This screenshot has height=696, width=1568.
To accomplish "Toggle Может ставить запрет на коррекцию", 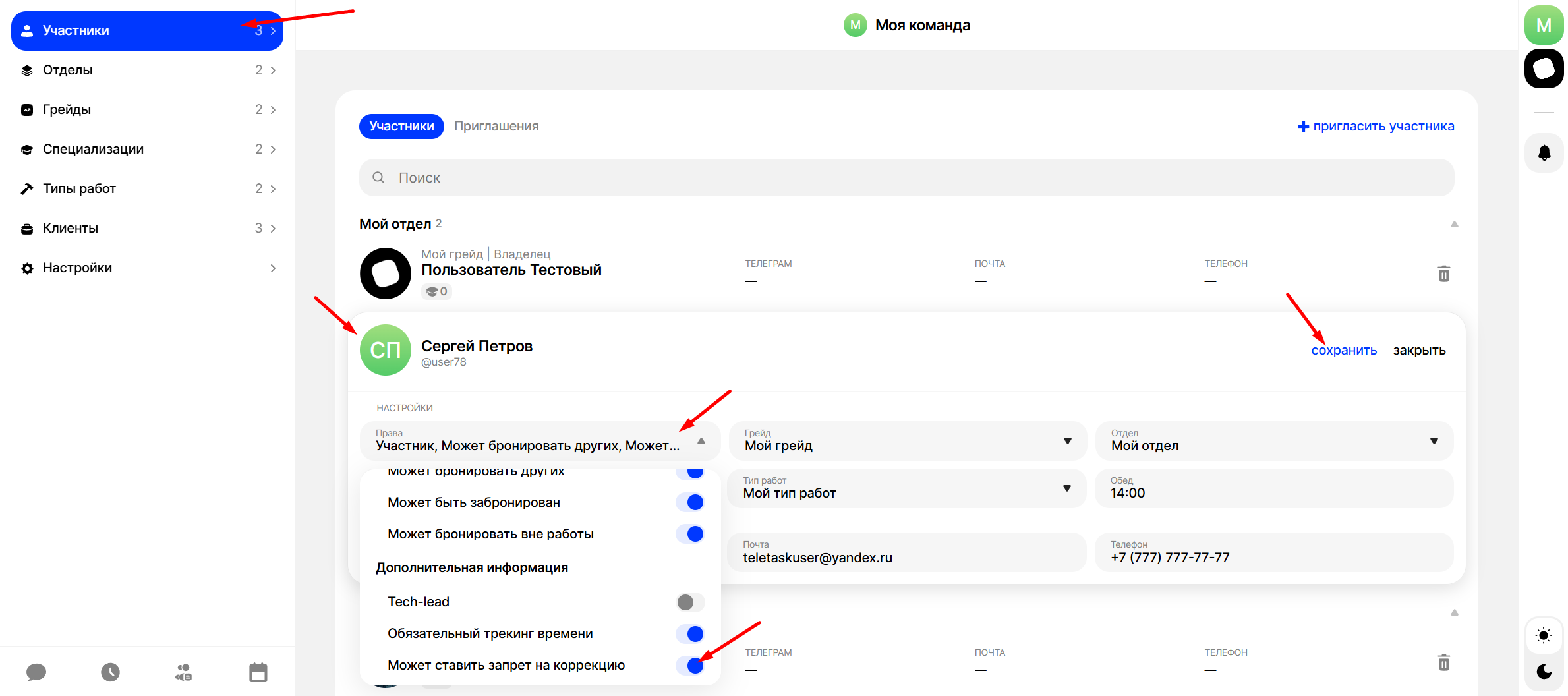I will tap(690, 665).
